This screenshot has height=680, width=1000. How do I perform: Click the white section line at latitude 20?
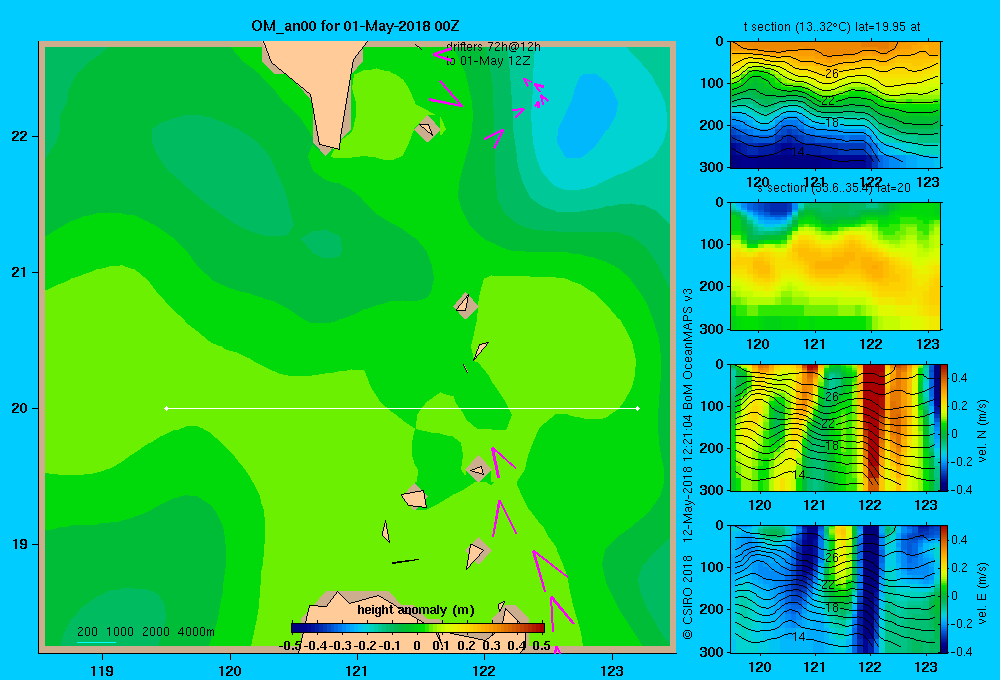pyautogui.click(x=402, y=408)
